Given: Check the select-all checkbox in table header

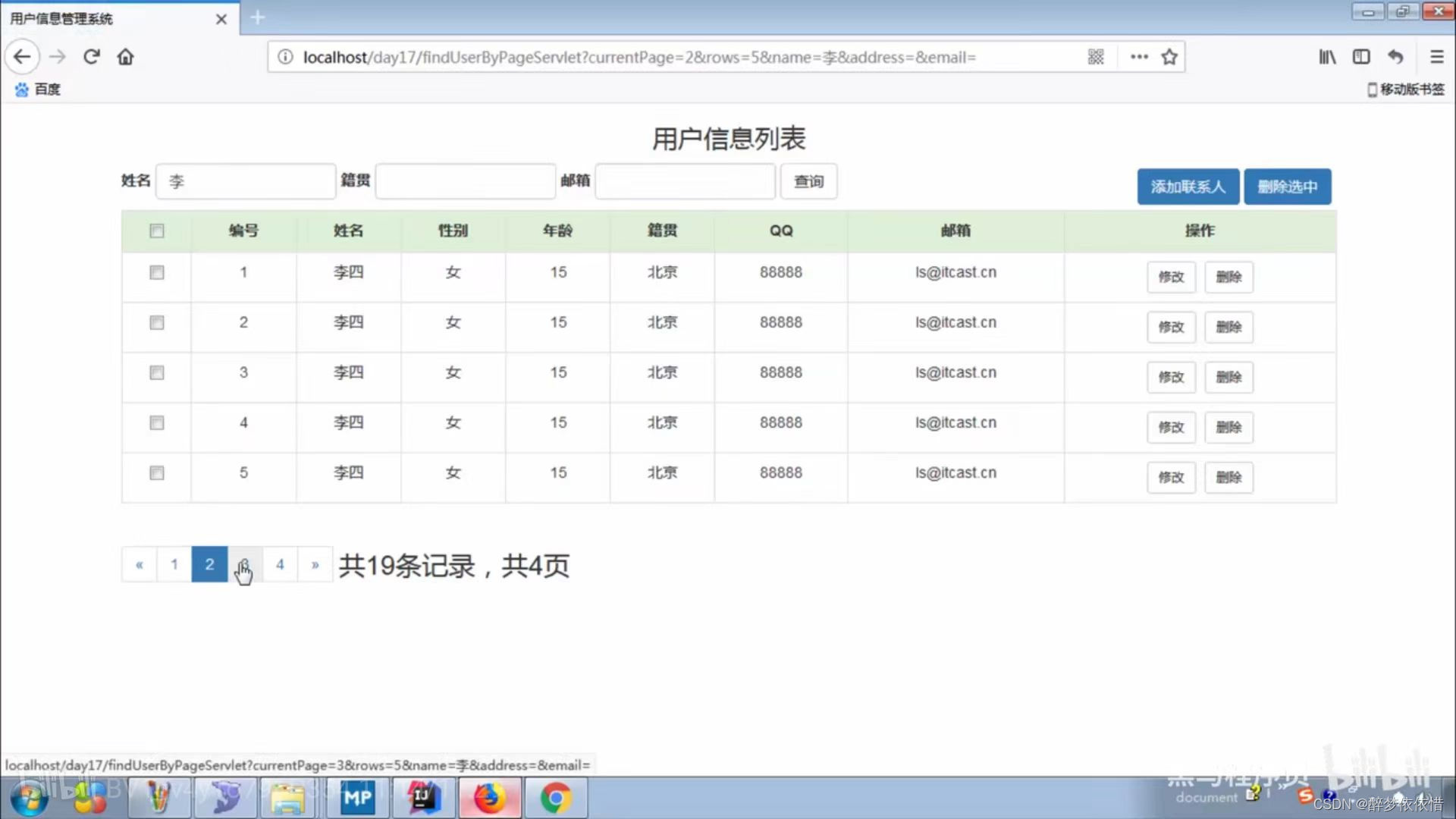Looking at the screenshot, I should coord(157,231).
